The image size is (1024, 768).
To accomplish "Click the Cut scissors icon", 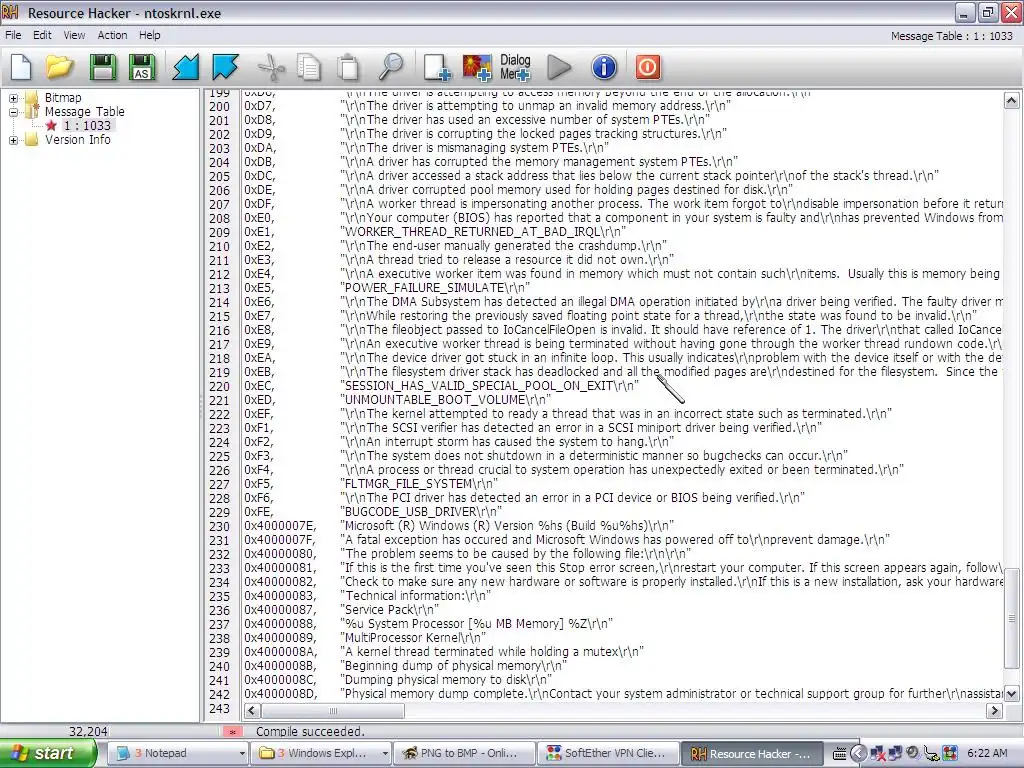I will click(271, 67).
